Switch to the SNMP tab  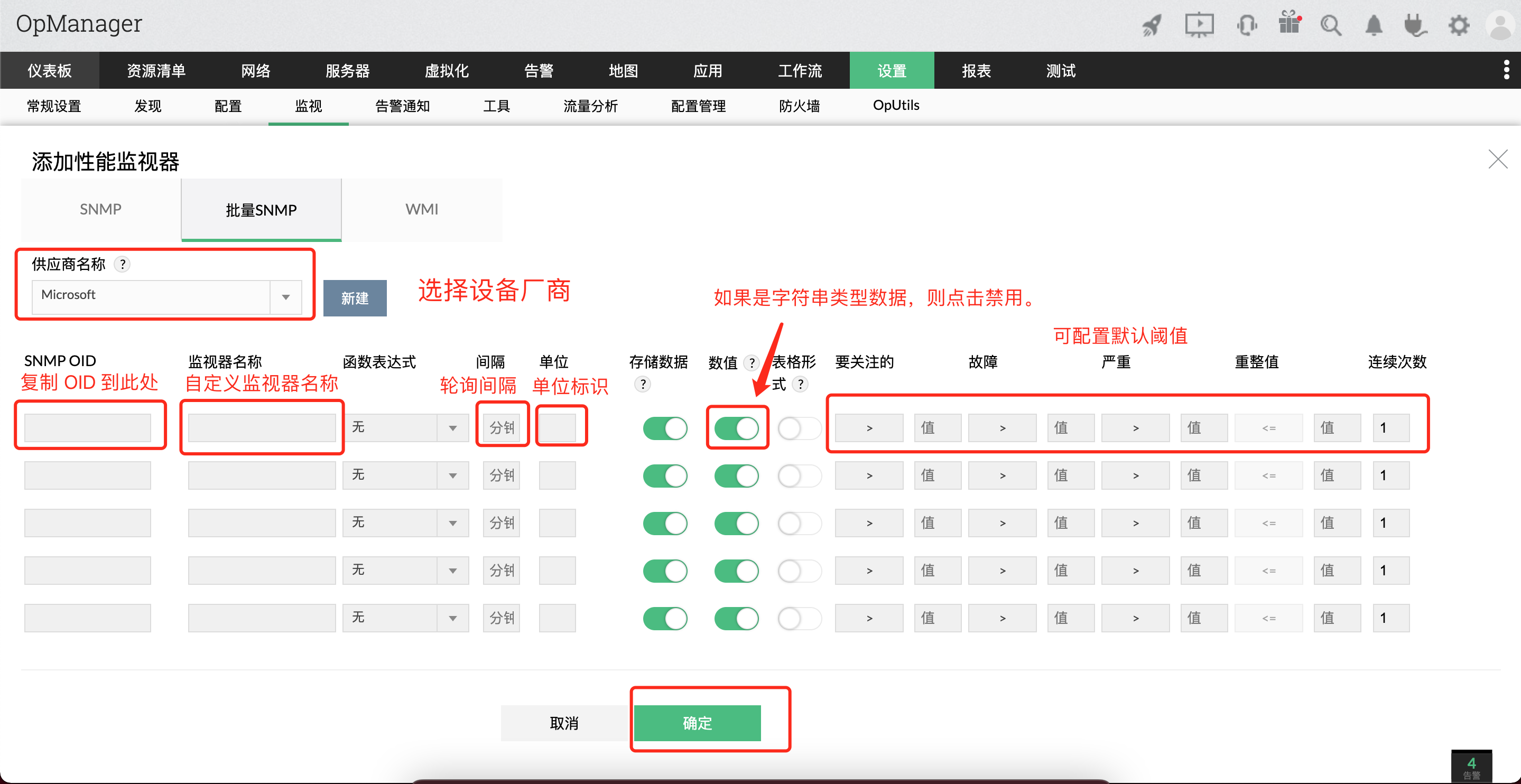[x=101, y=210]
